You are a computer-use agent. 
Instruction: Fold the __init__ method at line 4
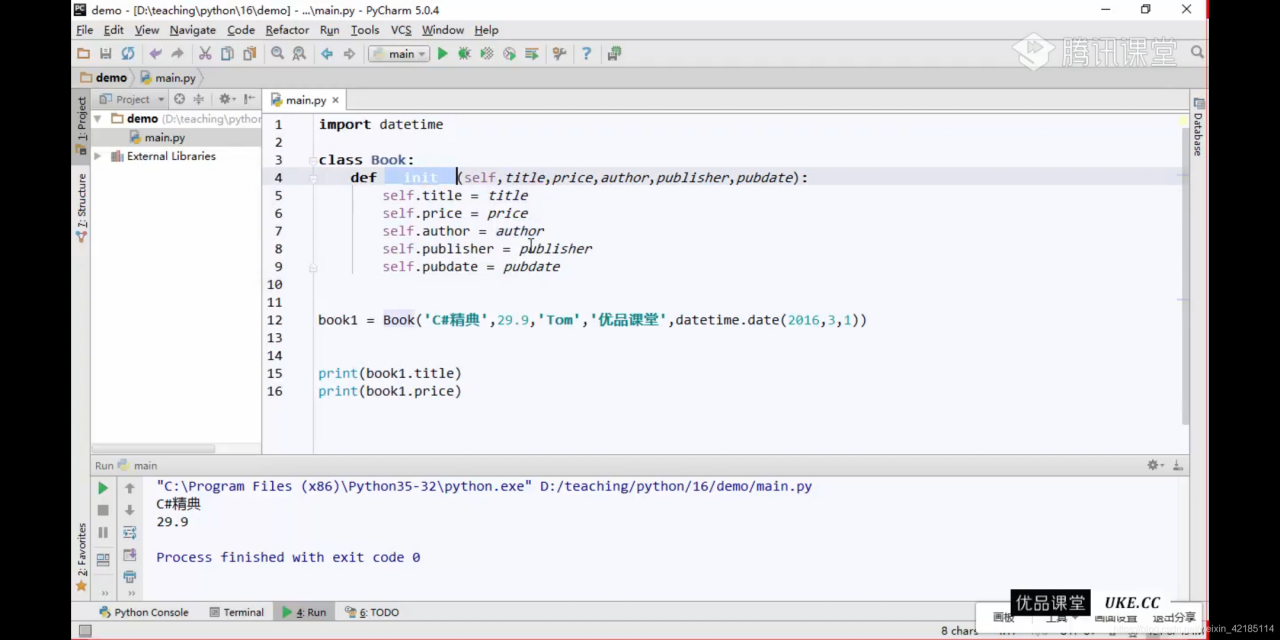click(313, 178)
